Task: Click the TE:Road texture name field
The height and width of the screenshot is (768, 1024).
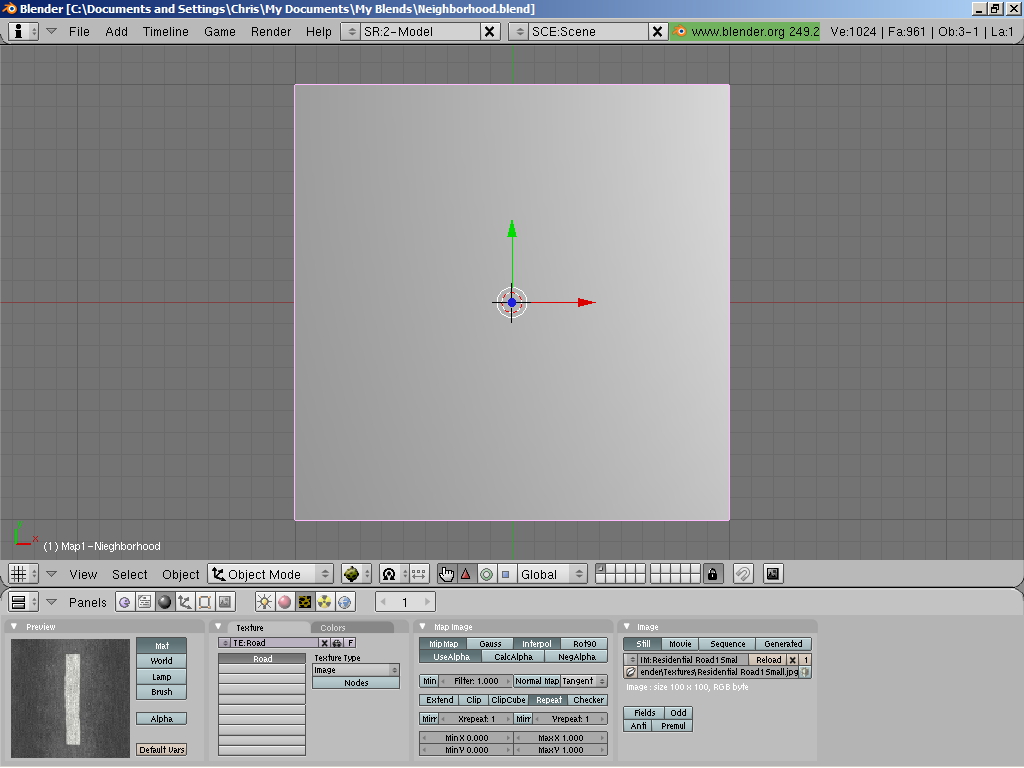Action: tap(274, 643)
